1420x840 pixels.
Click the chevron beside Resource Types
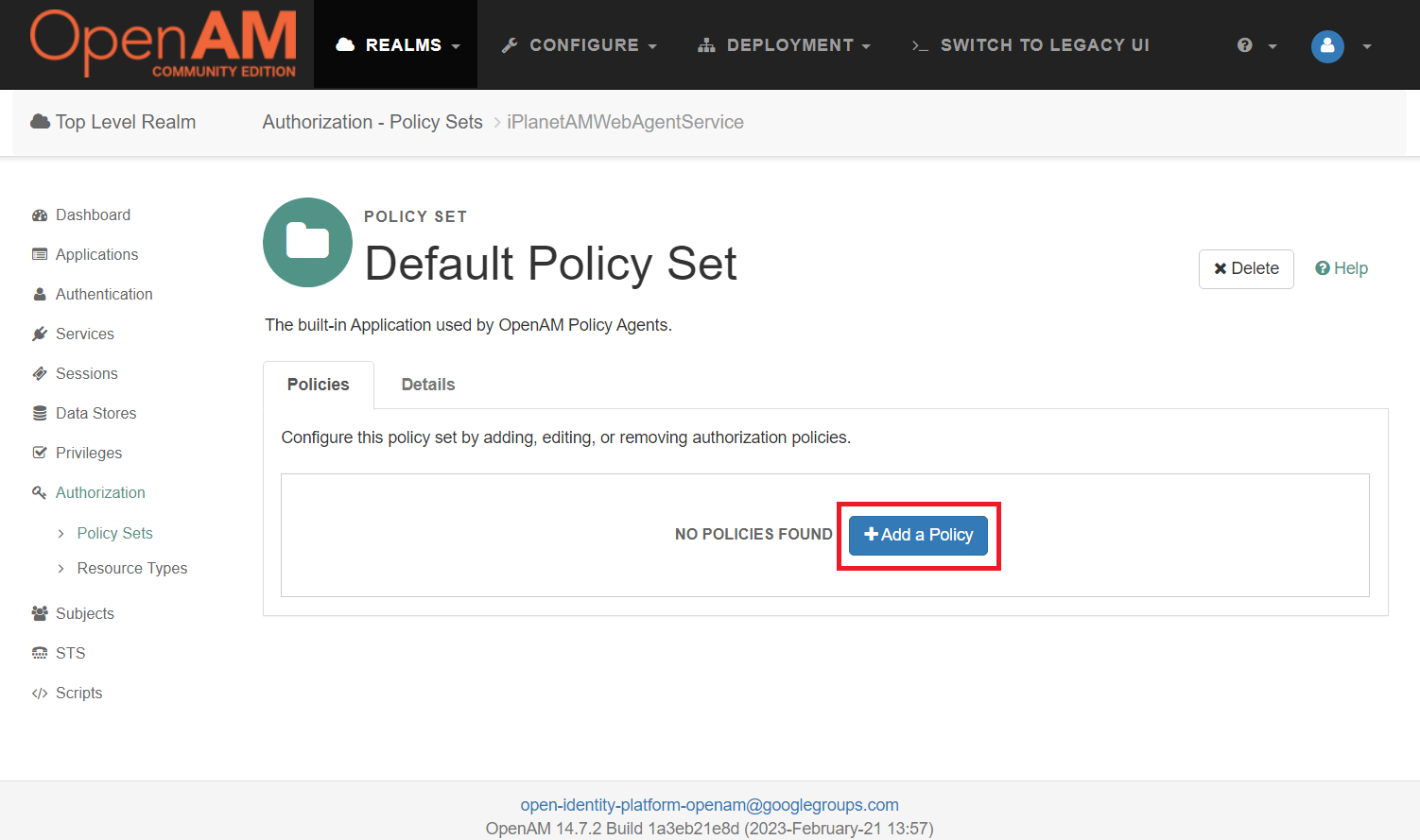coord(61,569)
